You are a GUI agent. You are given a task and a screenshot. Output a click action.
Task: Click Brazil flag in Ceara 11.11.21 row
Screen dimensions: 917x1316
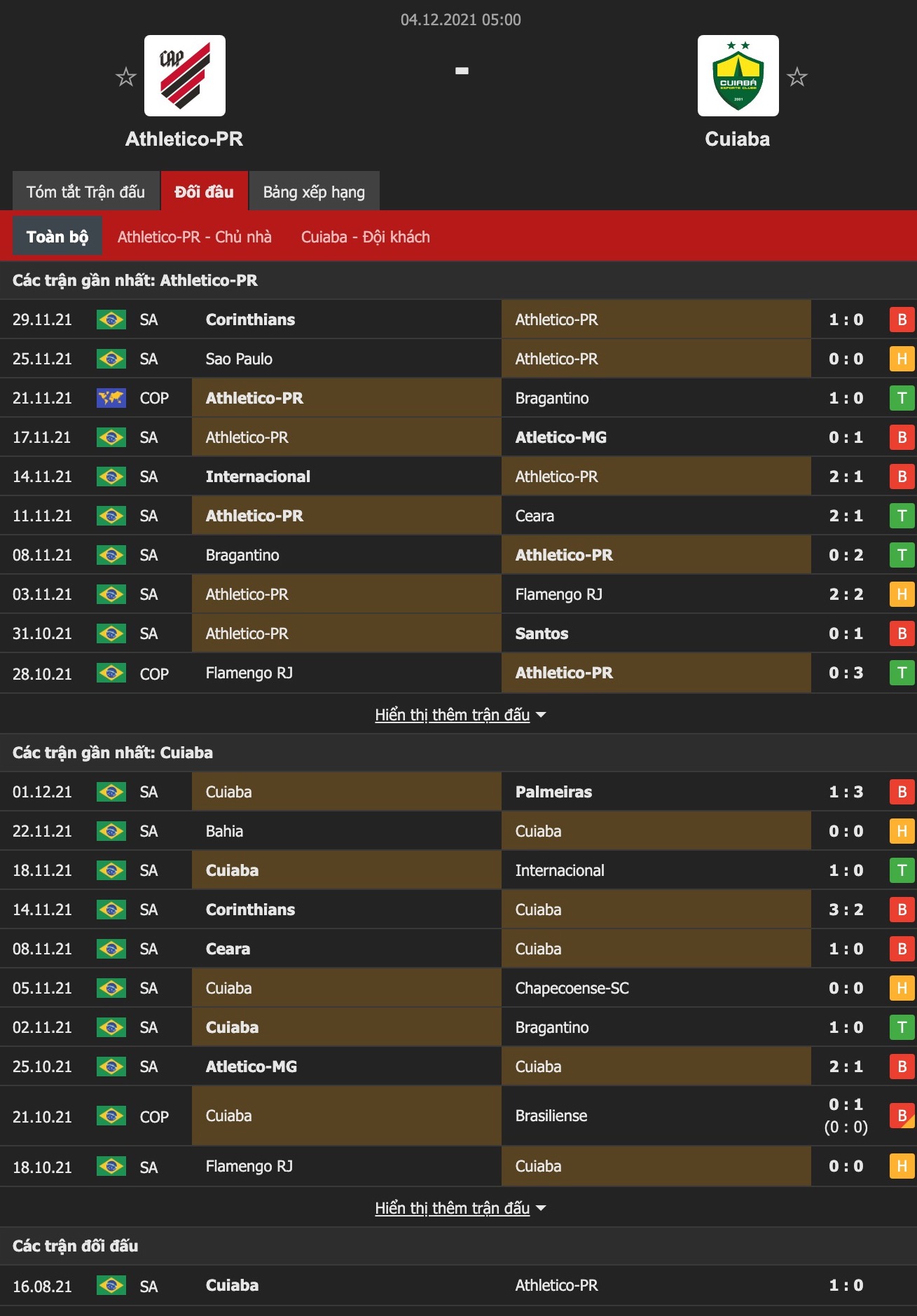click(111, 516)
